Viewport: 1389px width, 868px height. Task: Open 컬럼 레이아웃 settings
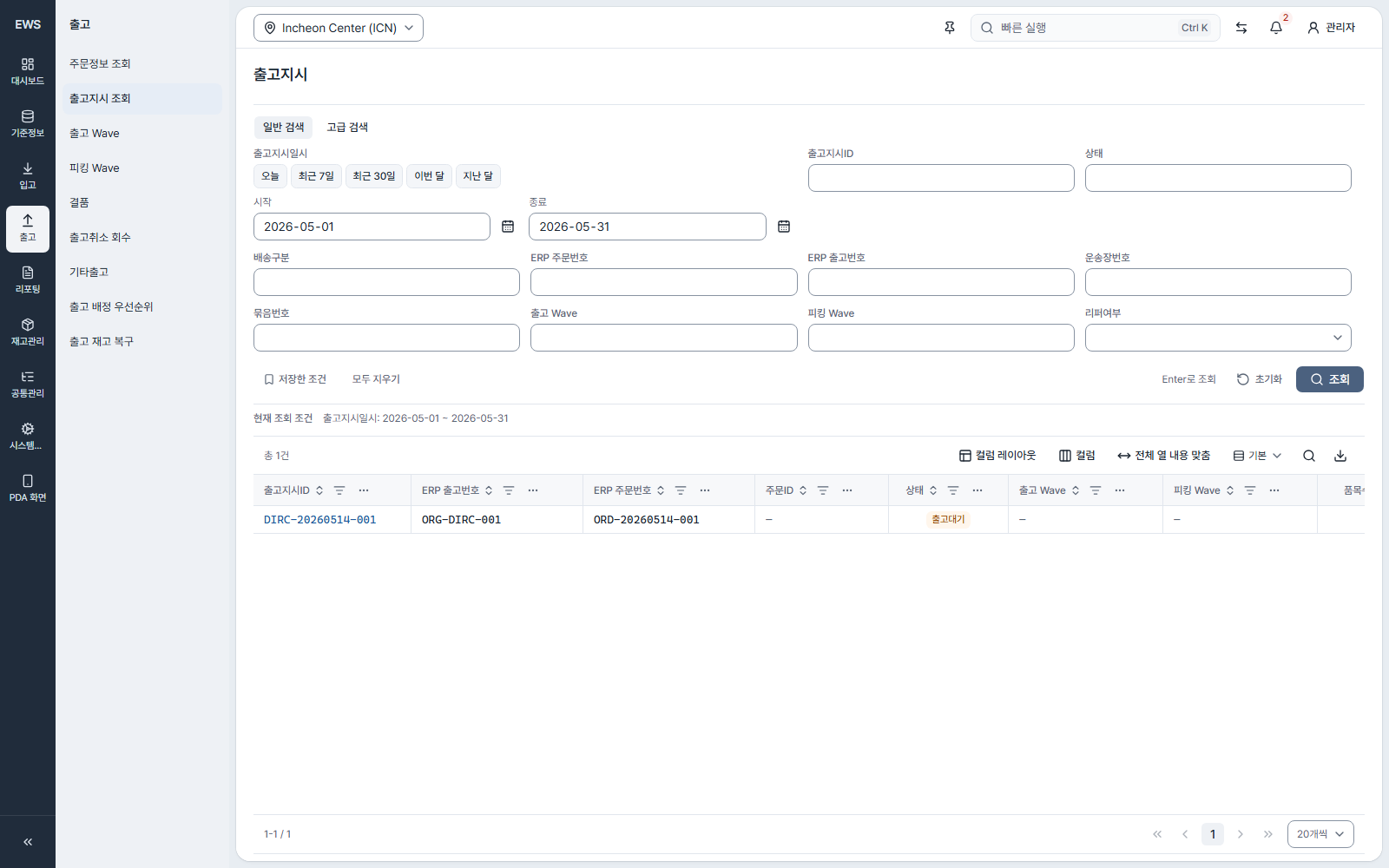(997, 456)
